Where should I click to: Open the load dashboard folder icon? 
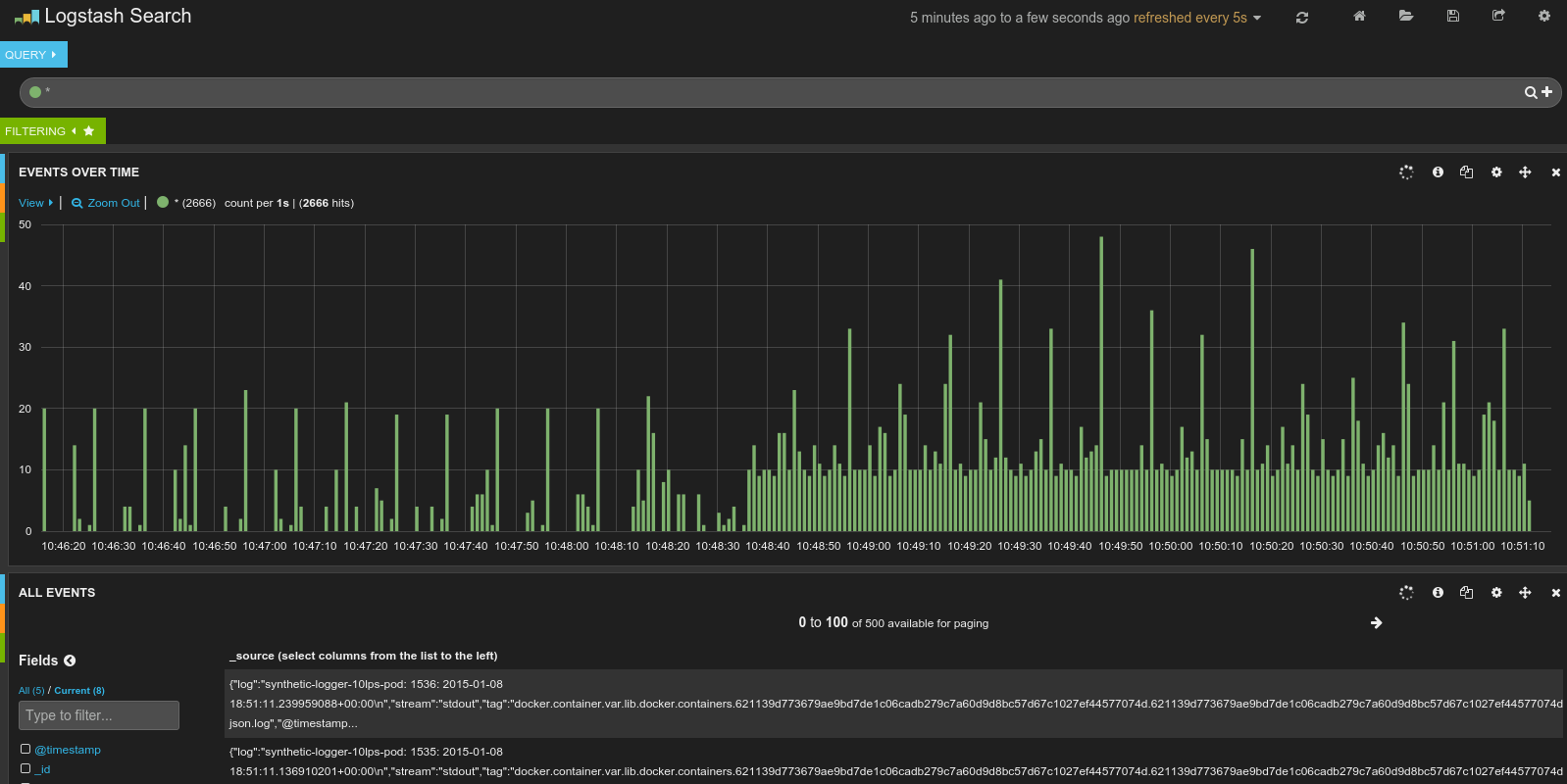click(x=1405, y=16)
